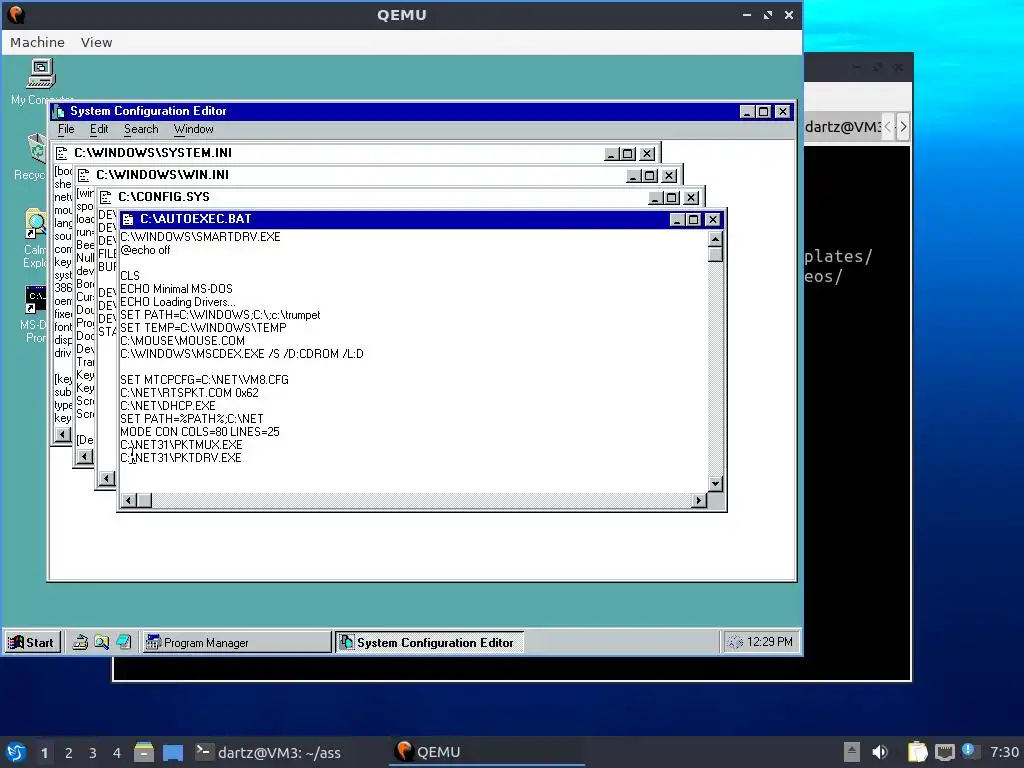Click the host clipboard tray icon
The image size is (1024, 768).
coord(918,752)
